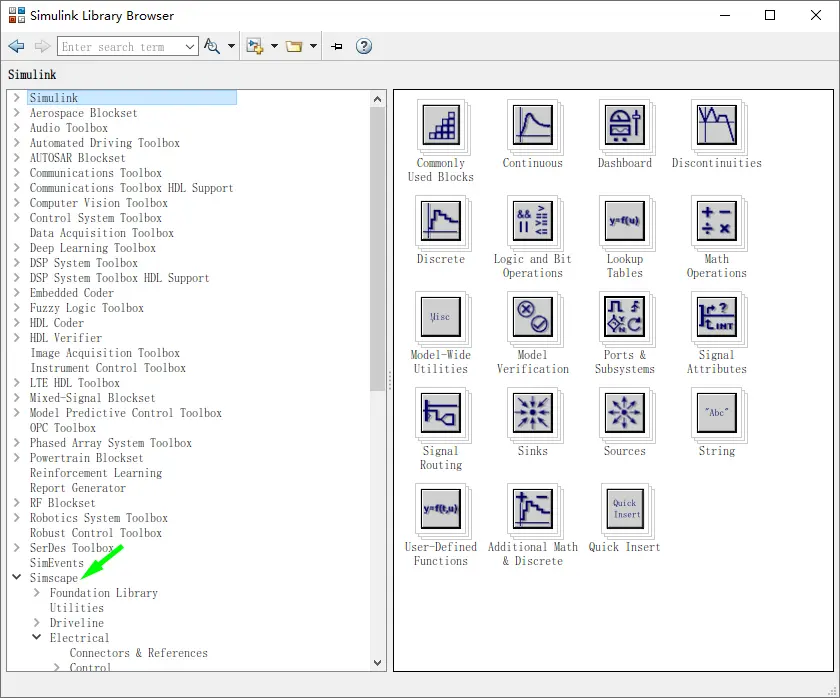Open the search term history dropdown
This screenshot has height=698, width=840.
click(x=190, y=47)
